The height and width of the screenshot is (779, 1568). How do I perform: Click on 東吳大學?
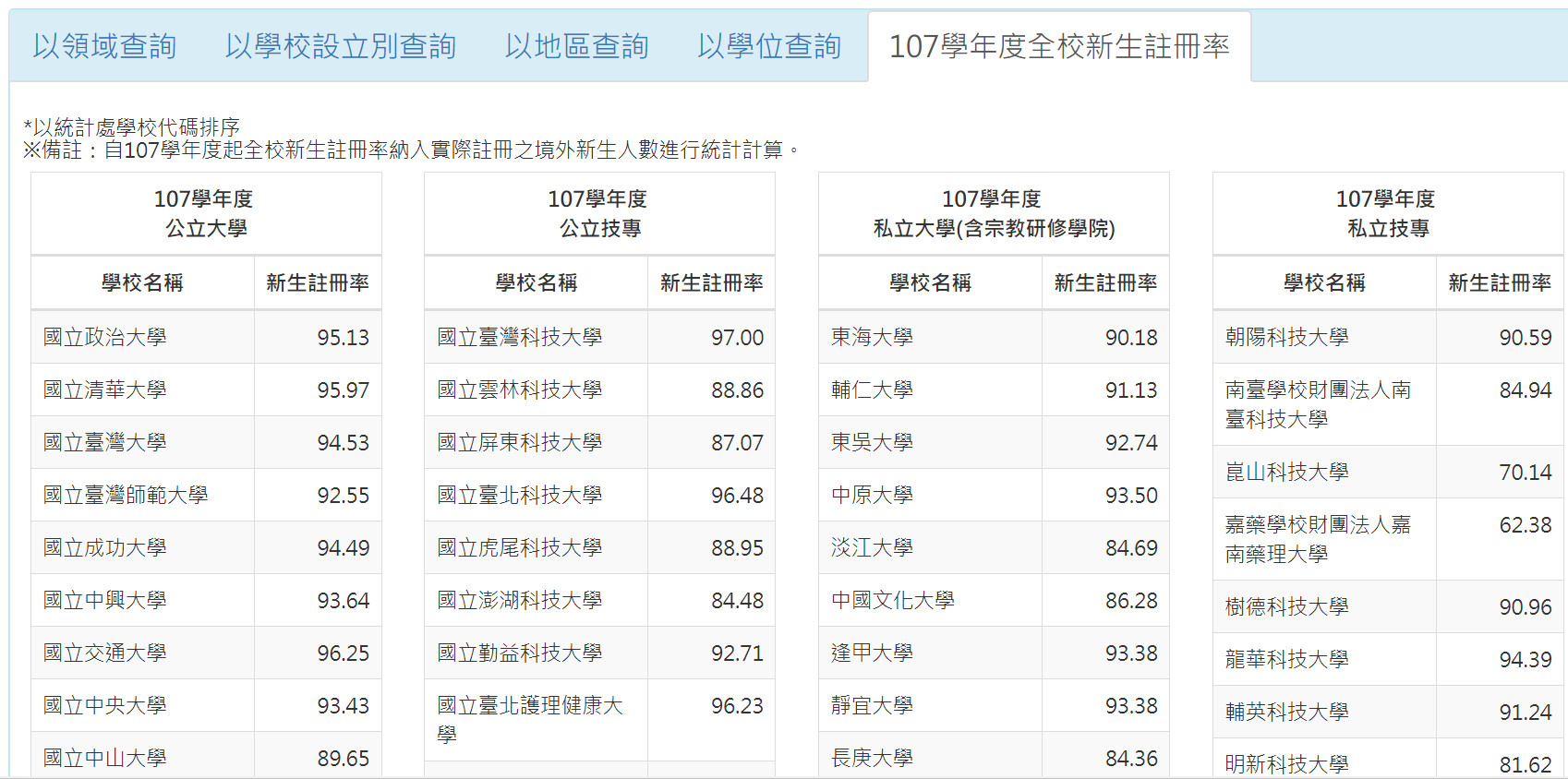pos(872,442)
